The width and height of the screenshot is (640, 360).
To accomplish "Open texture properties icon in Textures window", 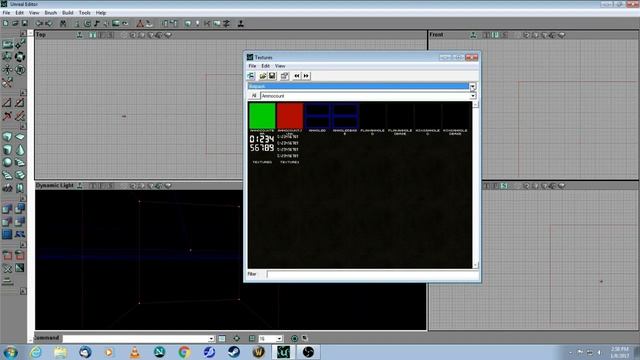I will 284,76.
